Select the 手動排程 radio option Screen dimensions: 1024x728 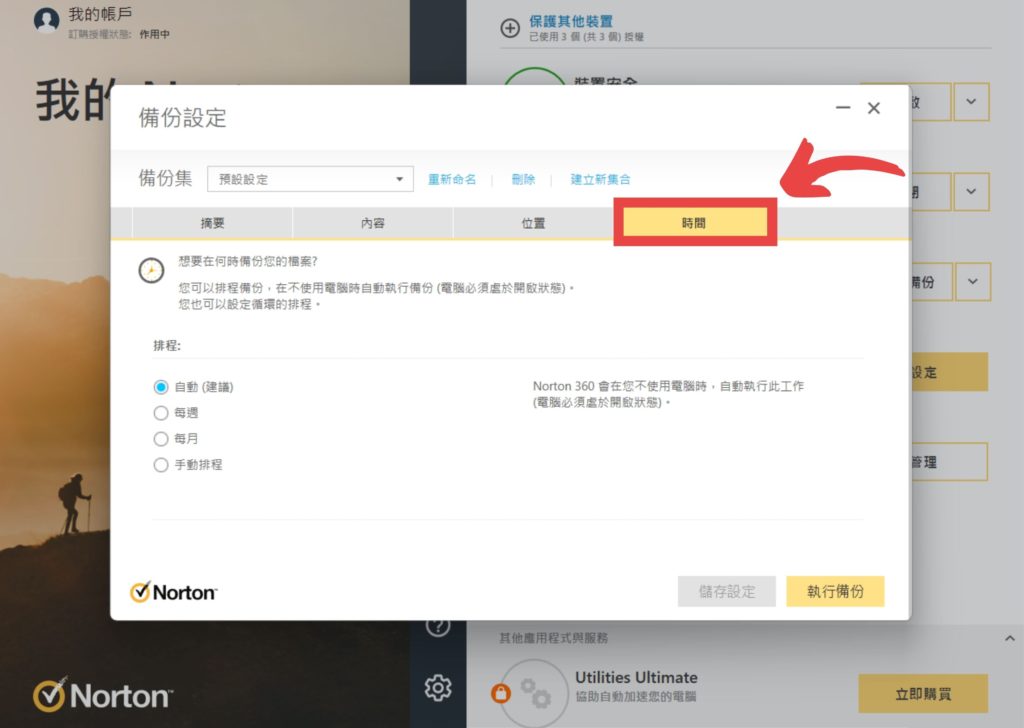(161, 465)
